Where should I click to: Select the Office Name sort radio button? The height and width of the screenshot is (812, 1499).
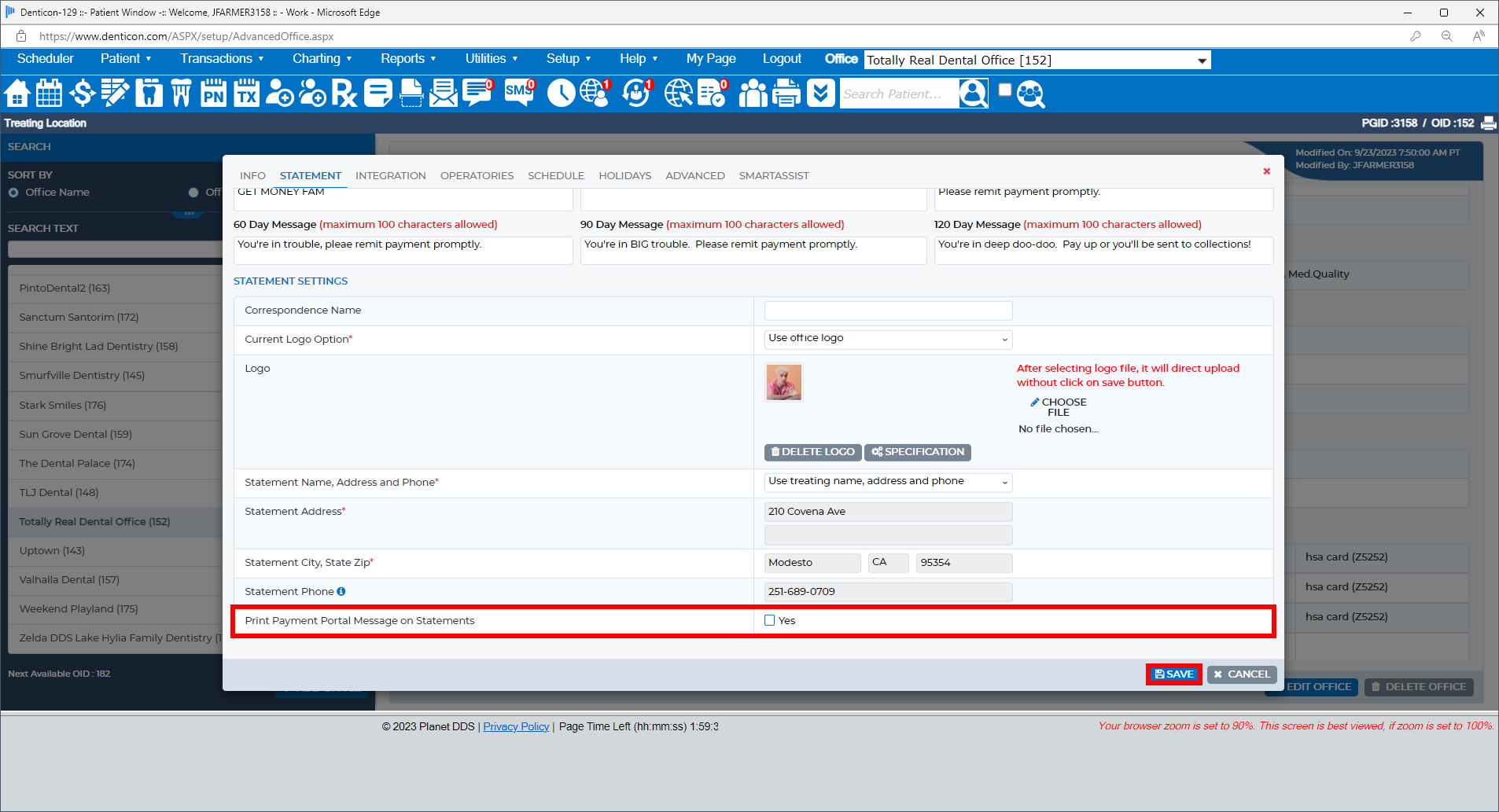13,193
